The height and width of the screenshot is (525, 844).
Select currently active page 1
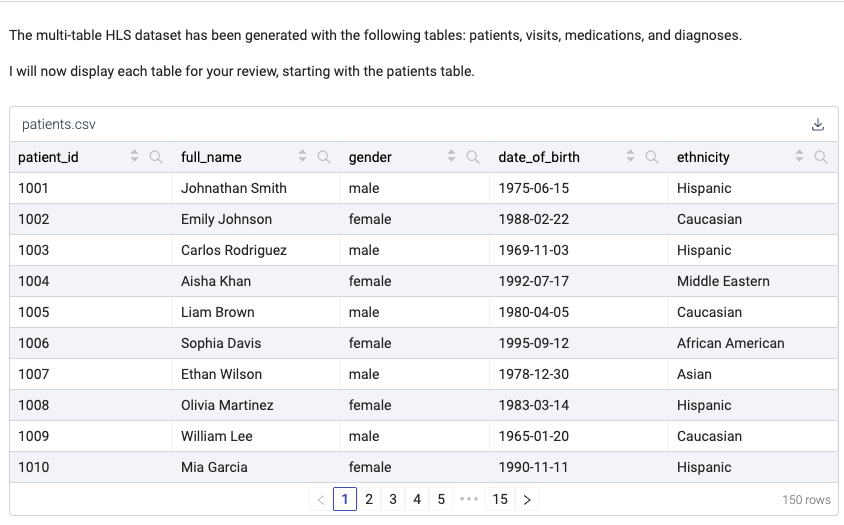pos(345,500)
